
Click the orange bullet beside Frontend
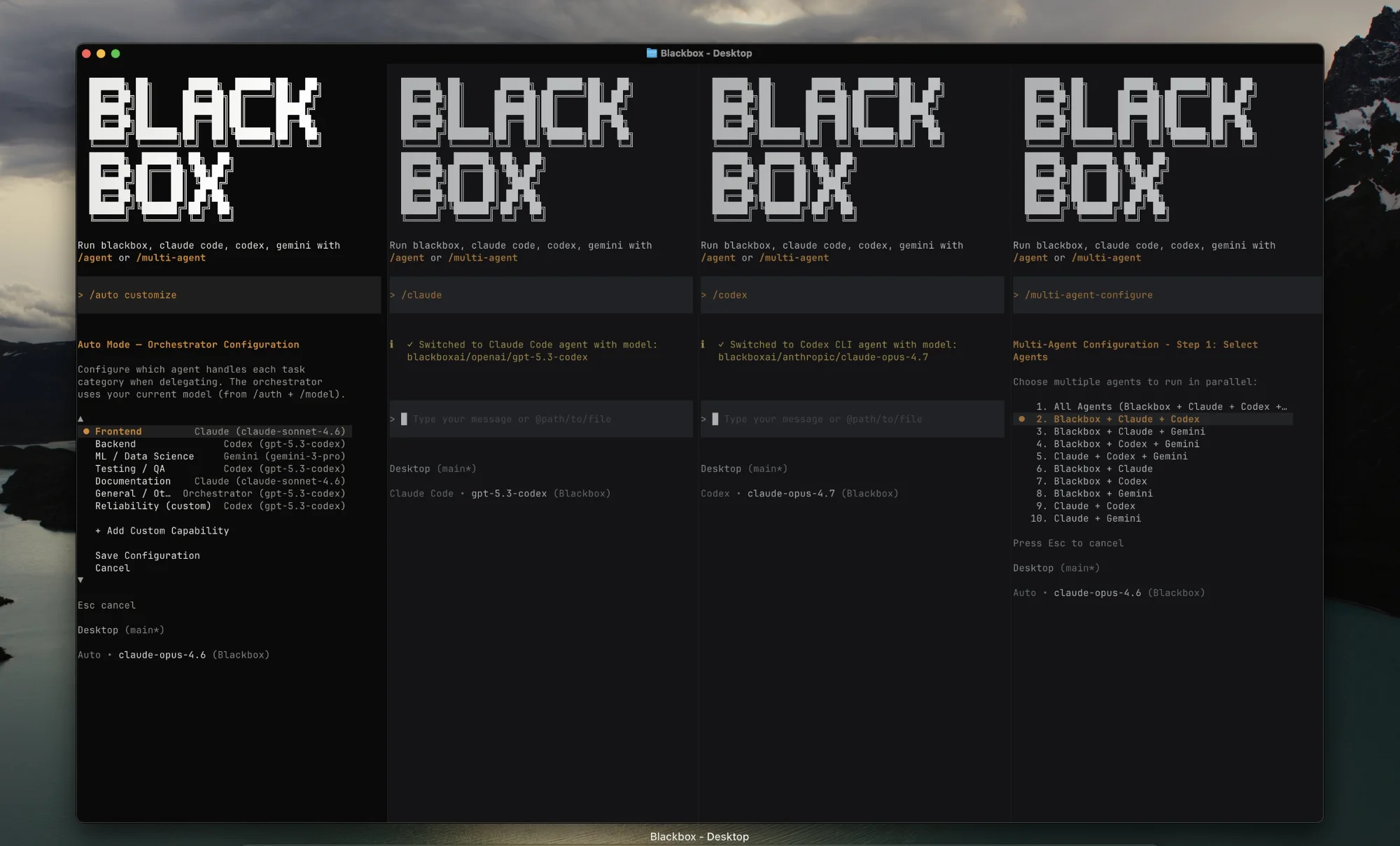(x=86, y=431)
